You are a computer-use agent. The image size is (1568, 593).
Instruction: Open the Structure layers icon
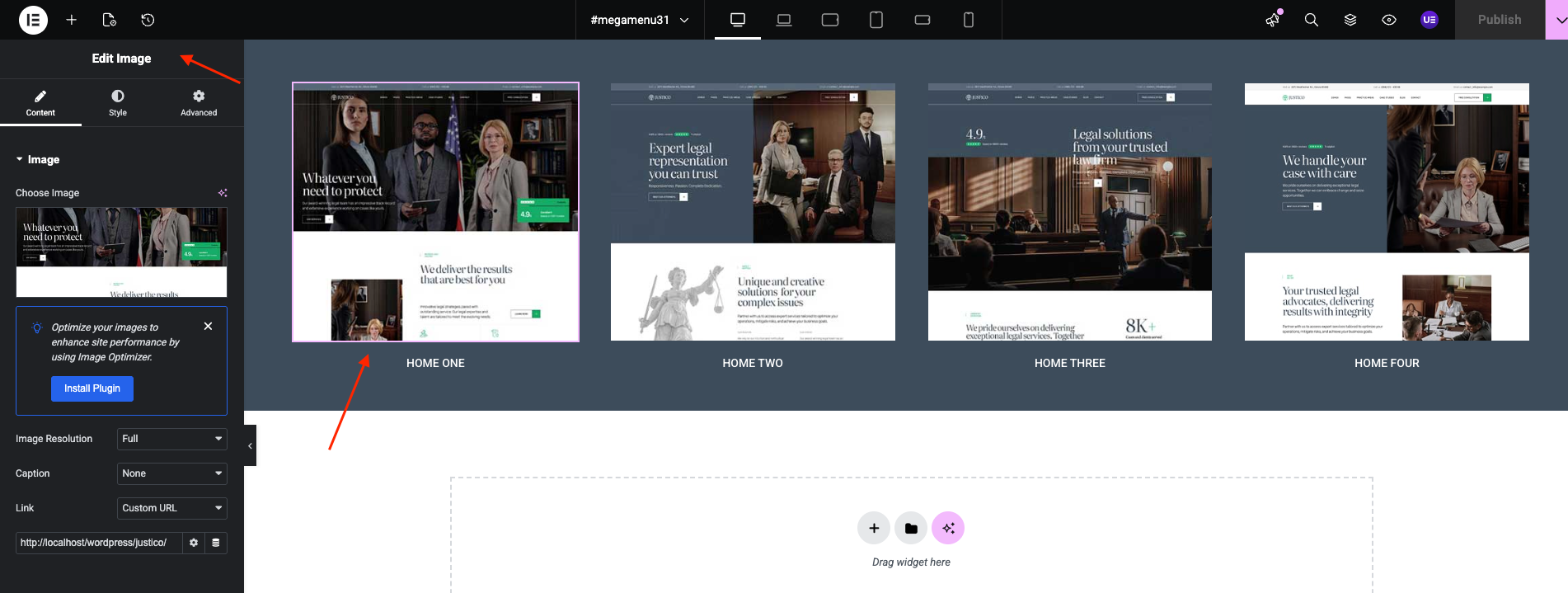[1350, 20]
